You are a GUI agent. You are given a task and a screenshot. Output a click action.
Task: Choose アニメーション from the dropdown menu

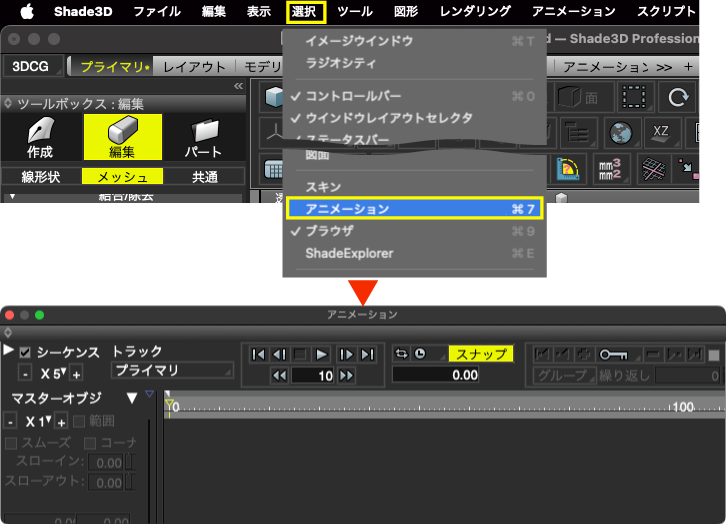tap(414, 209)
